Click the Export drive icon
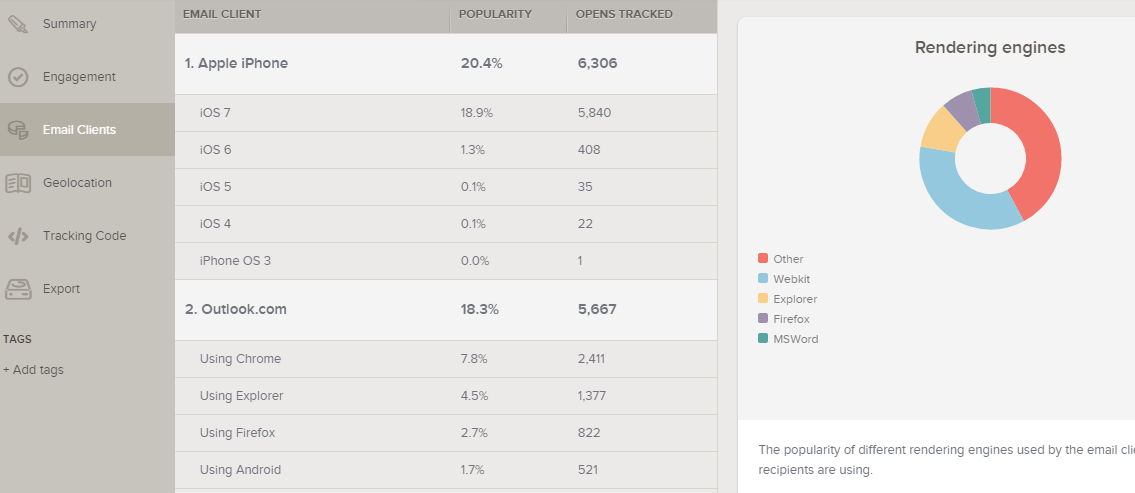1135x493 pixels. point(17,289)
